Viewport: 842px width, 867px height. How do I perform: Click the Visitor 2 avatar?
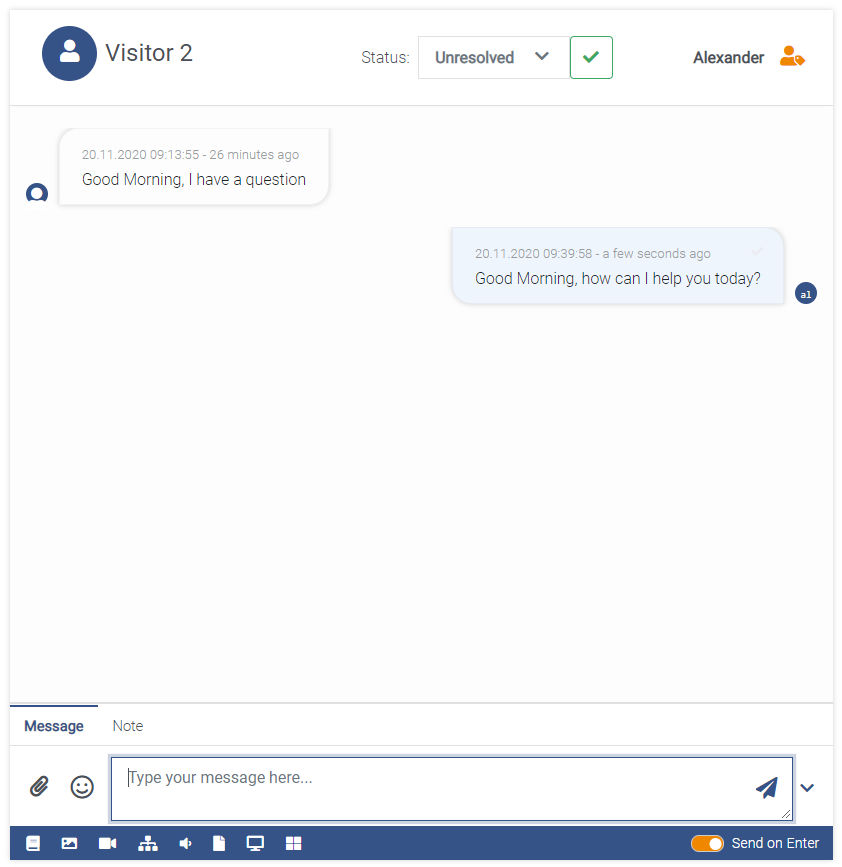pos(70,54)
